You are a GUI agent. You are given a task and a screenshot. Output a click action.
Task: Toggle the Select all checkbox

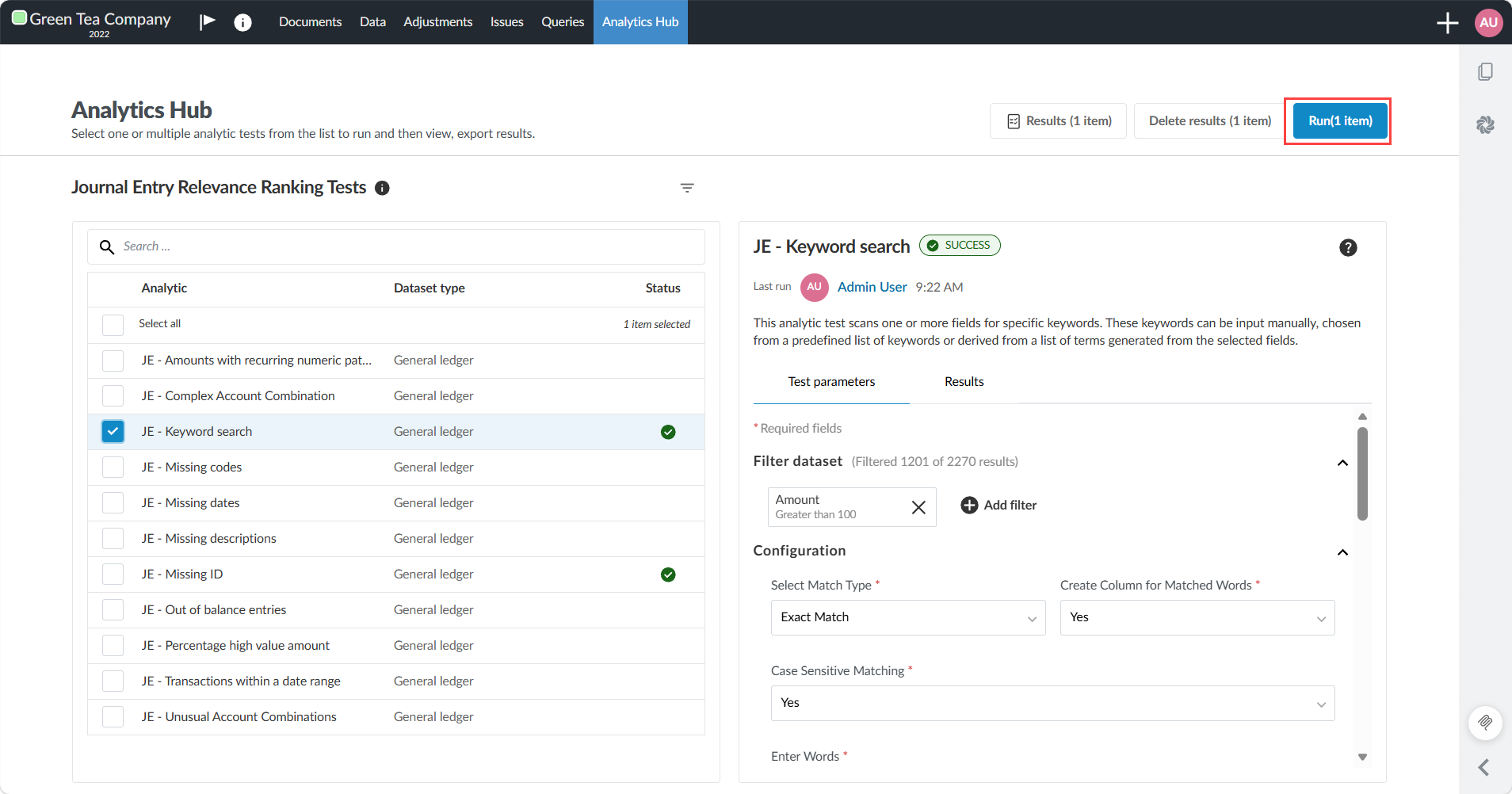(113, 324)
